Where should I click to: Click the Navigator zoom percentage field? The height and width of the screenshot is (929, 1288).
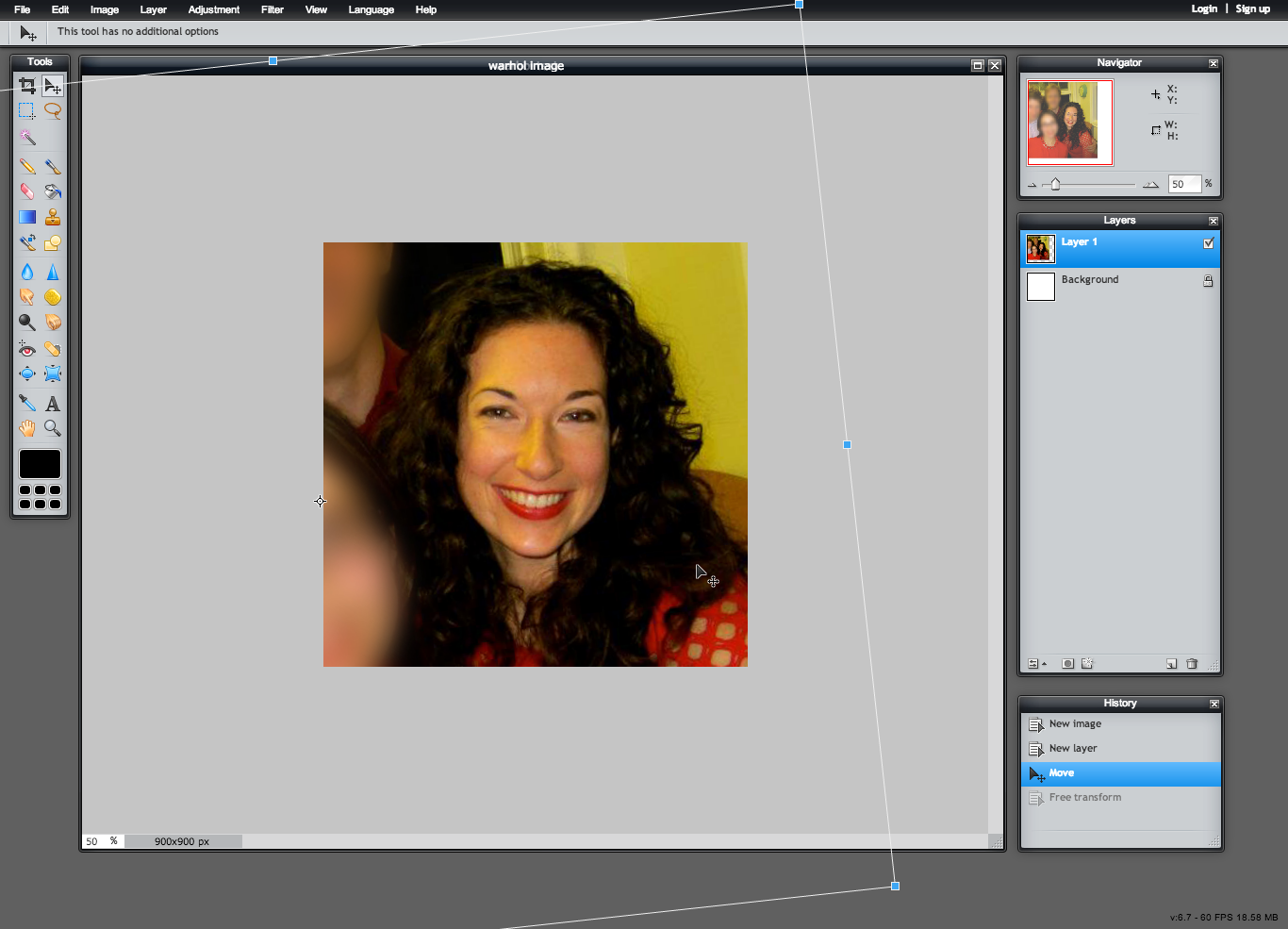[1184, 184]
